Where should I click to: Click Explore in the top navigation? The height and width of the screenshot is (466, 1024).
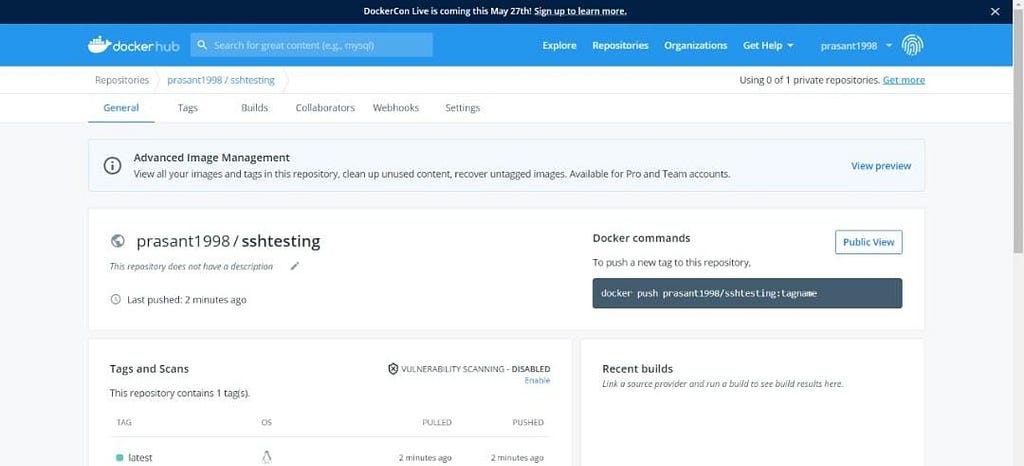(x=559, y=46)
